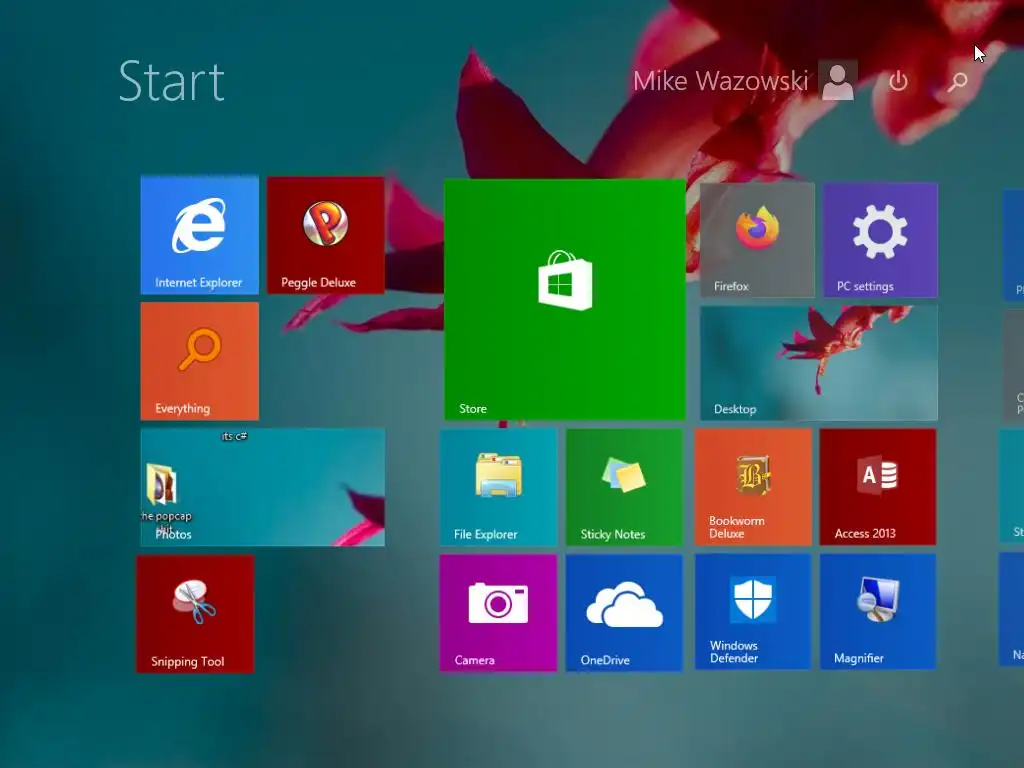Launch Firefox from its tile
1024x768 pixels.
(x=758, y=240)
